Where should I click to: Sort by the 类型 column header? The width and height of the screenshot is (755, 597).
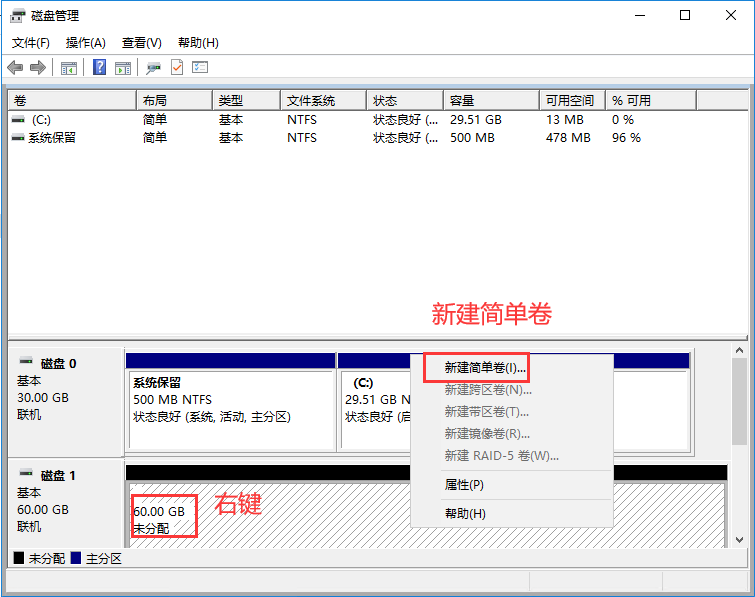(247, 101)
